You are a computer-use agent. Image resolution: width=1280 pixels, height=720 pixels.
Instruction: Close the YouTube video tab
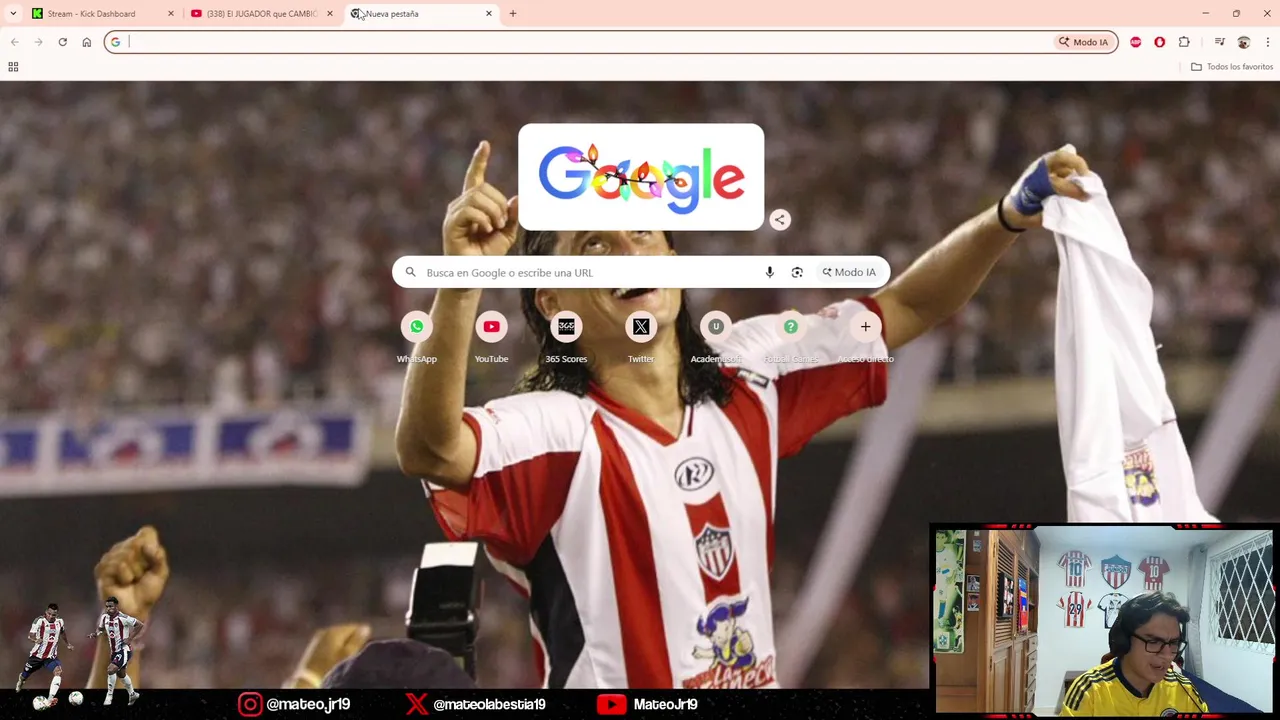[329, 14]
